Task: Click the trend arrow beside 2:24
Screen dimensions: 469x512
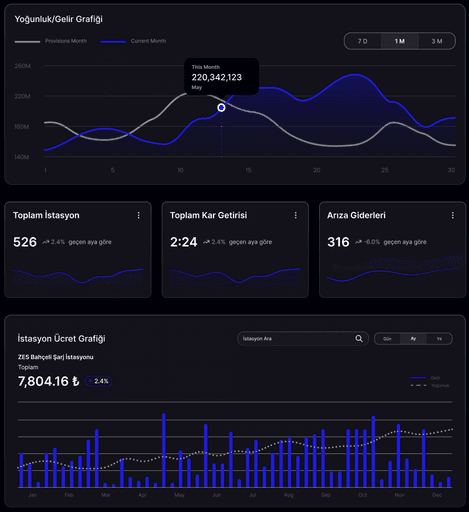Action: click(206, 242)
